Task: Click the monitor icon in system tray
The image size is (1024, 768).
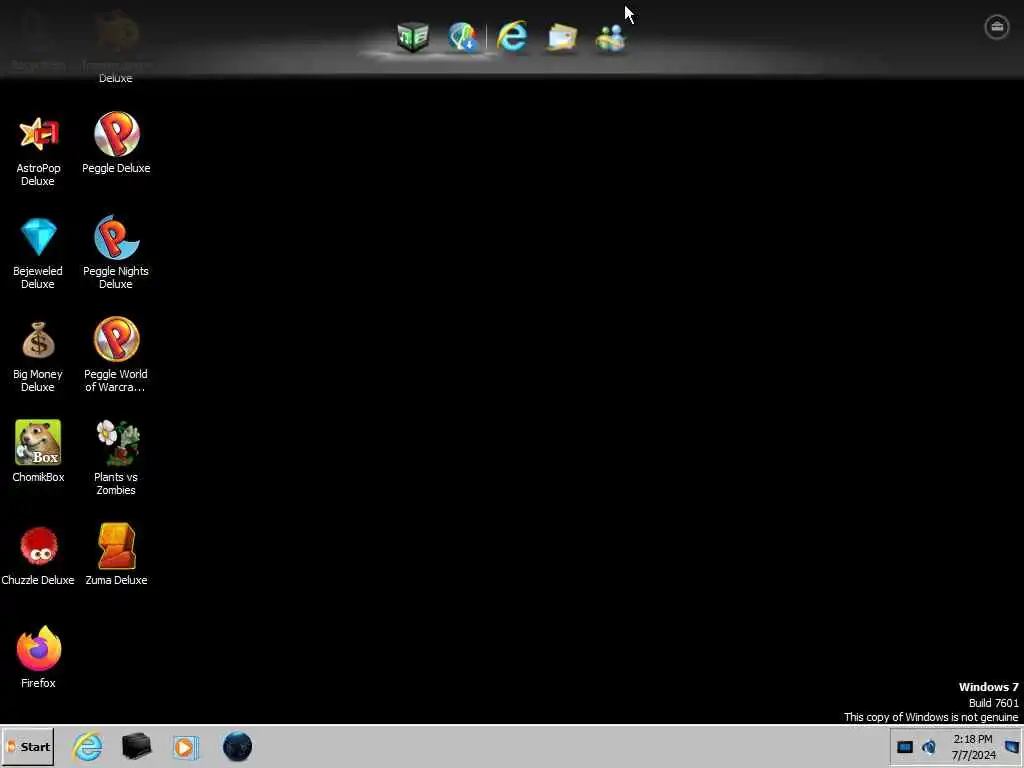Action: click(x=904, y=747)
